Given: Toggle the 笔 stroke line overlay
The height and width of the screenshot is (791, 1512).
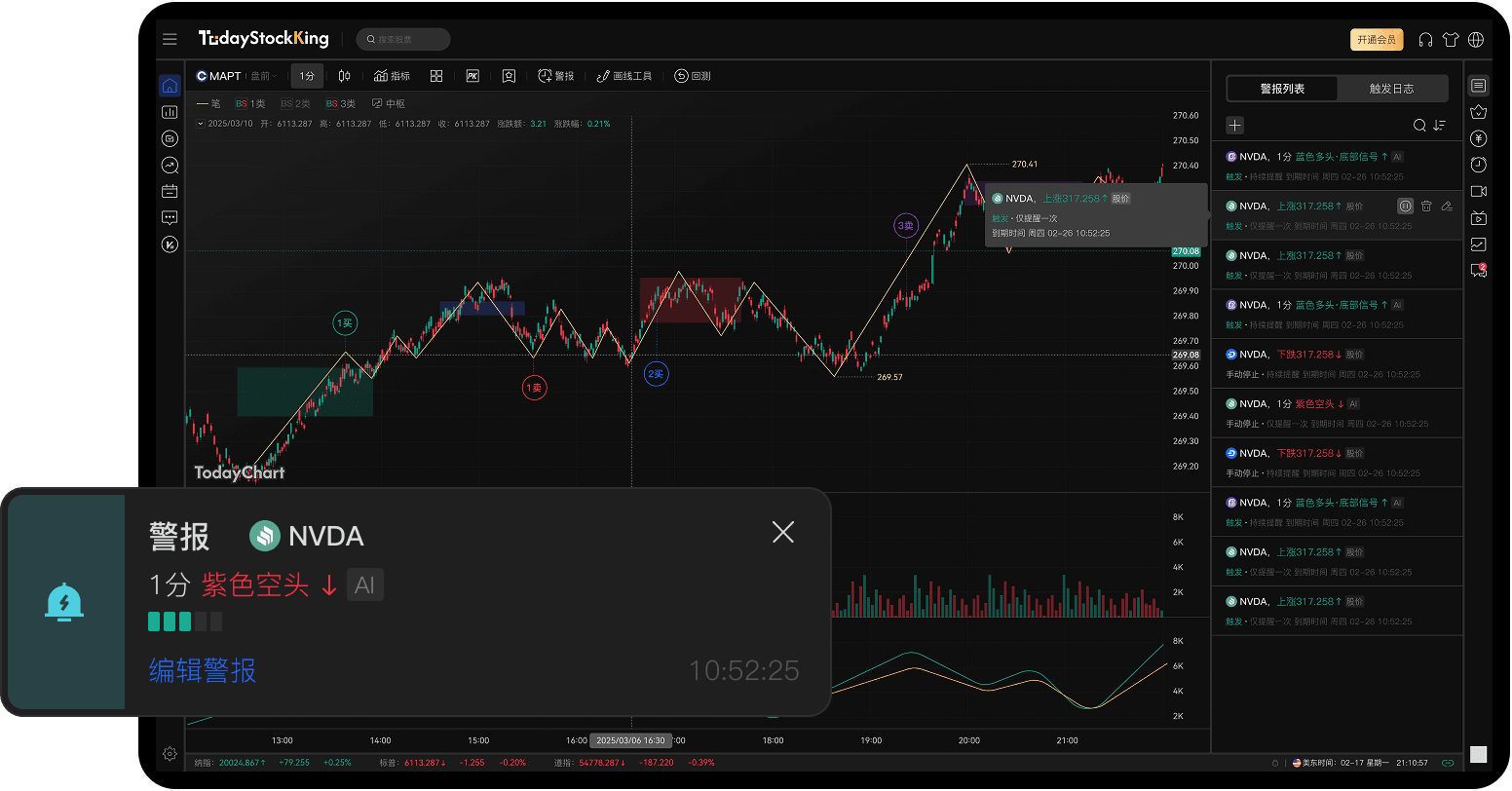Looking at the screenshot, I should click(208, 103).
